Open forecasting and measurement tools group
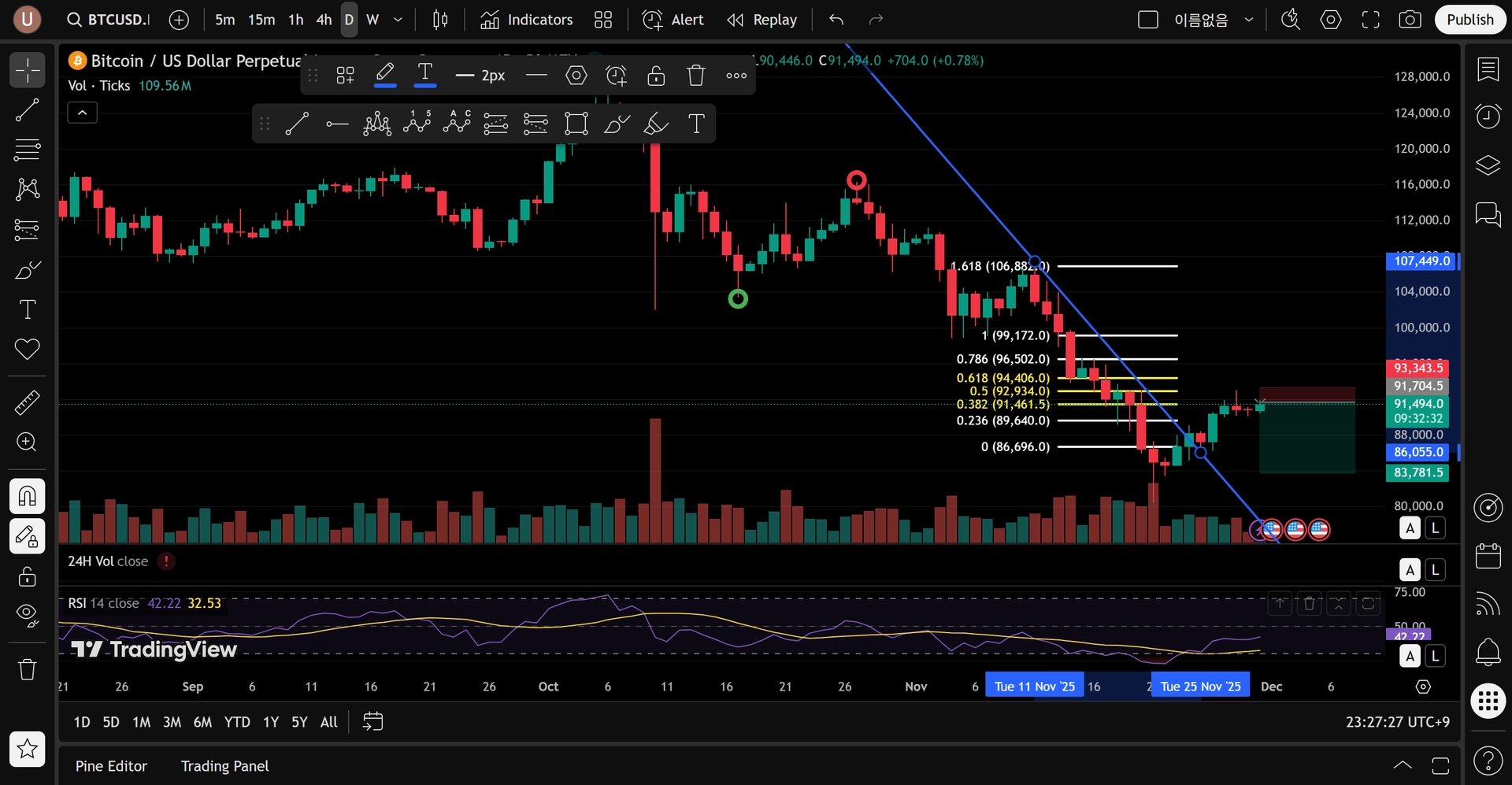The height and width of the screenshot is (785, 1512). pos(28,229)
